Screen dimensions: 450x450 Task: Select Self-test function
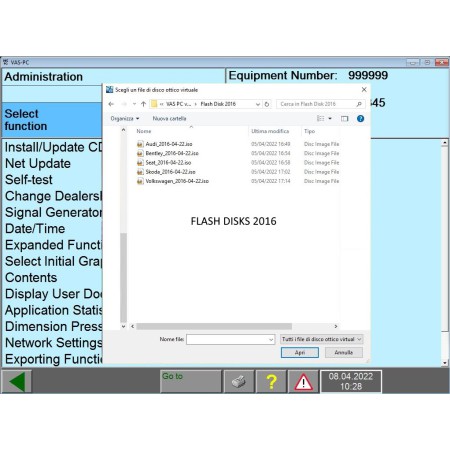(x=29, y=180)
